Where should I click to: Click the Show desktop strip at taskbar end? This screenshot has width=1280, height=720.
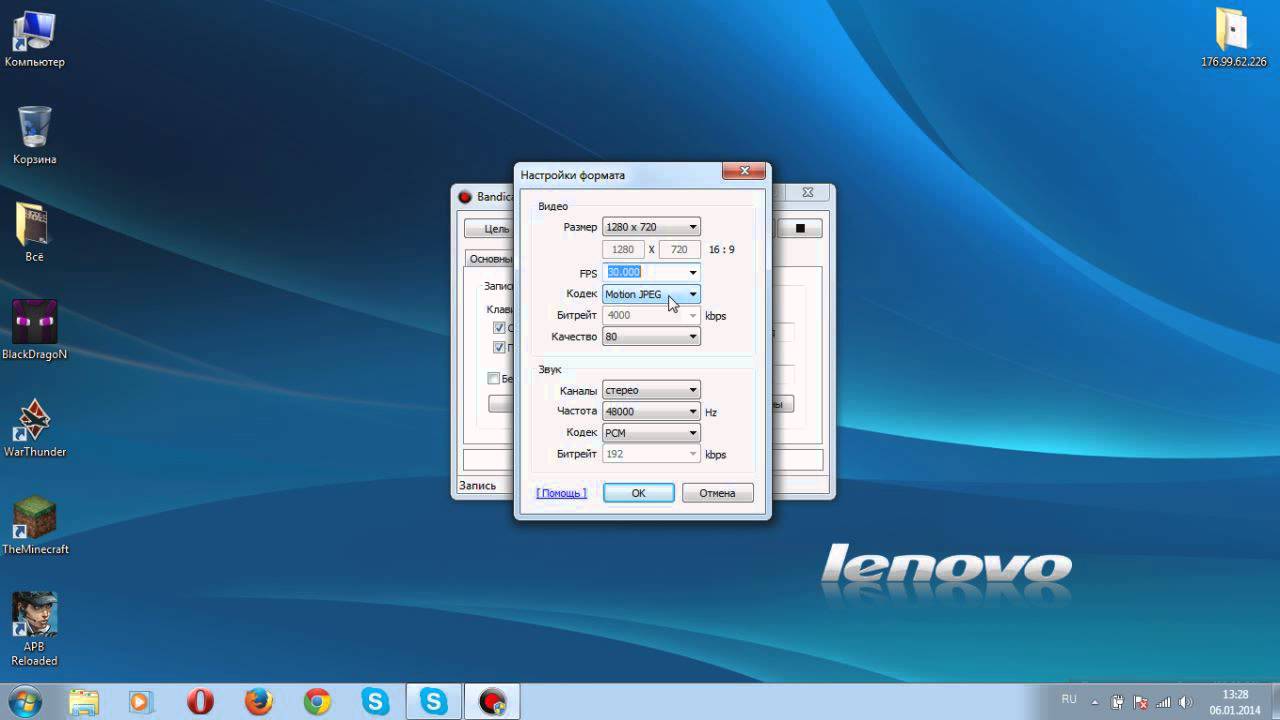1273,702
